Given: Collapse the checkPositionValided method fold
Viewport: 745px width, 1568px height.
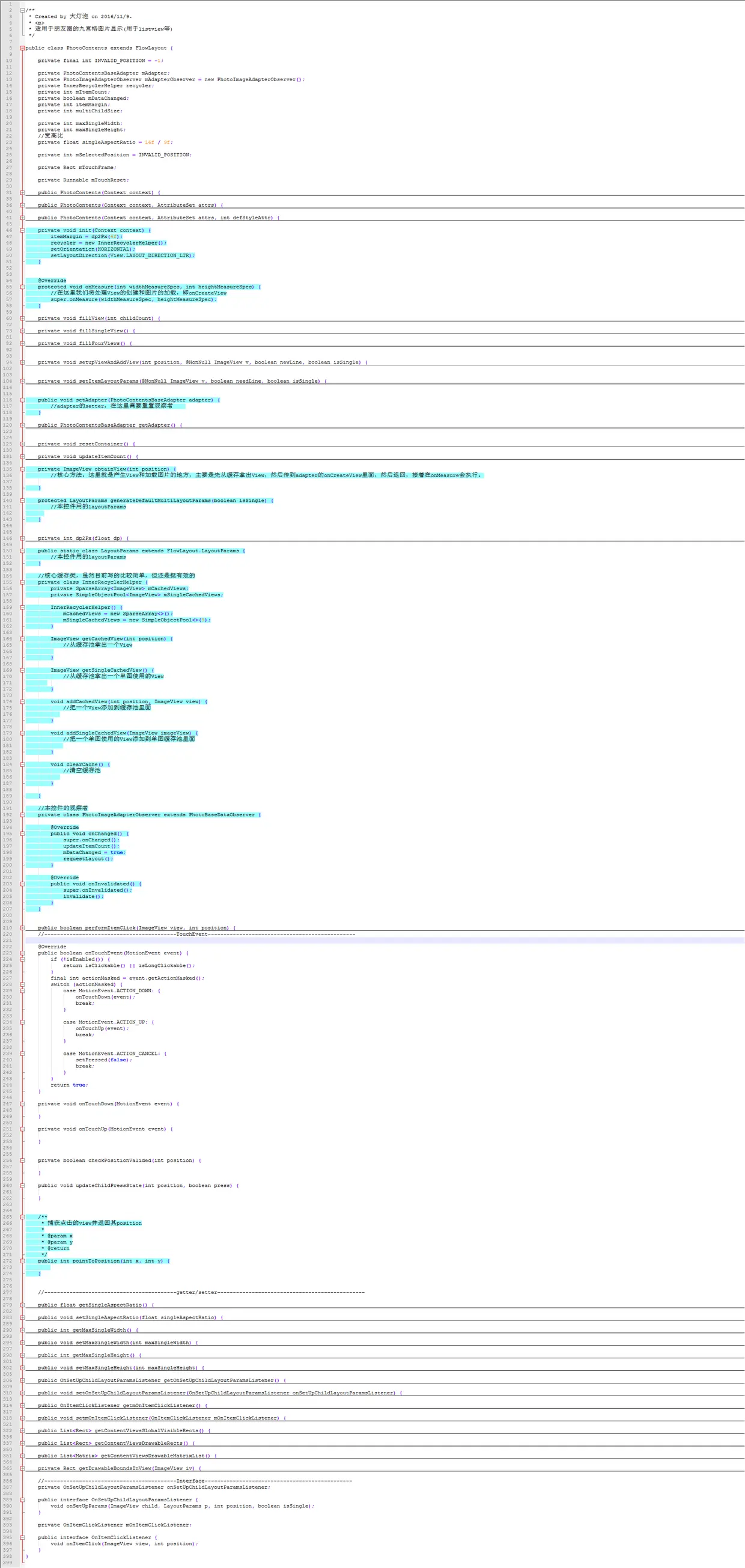Looking at the screenshot, I should pyautogui.click(x=22, y=1160).
